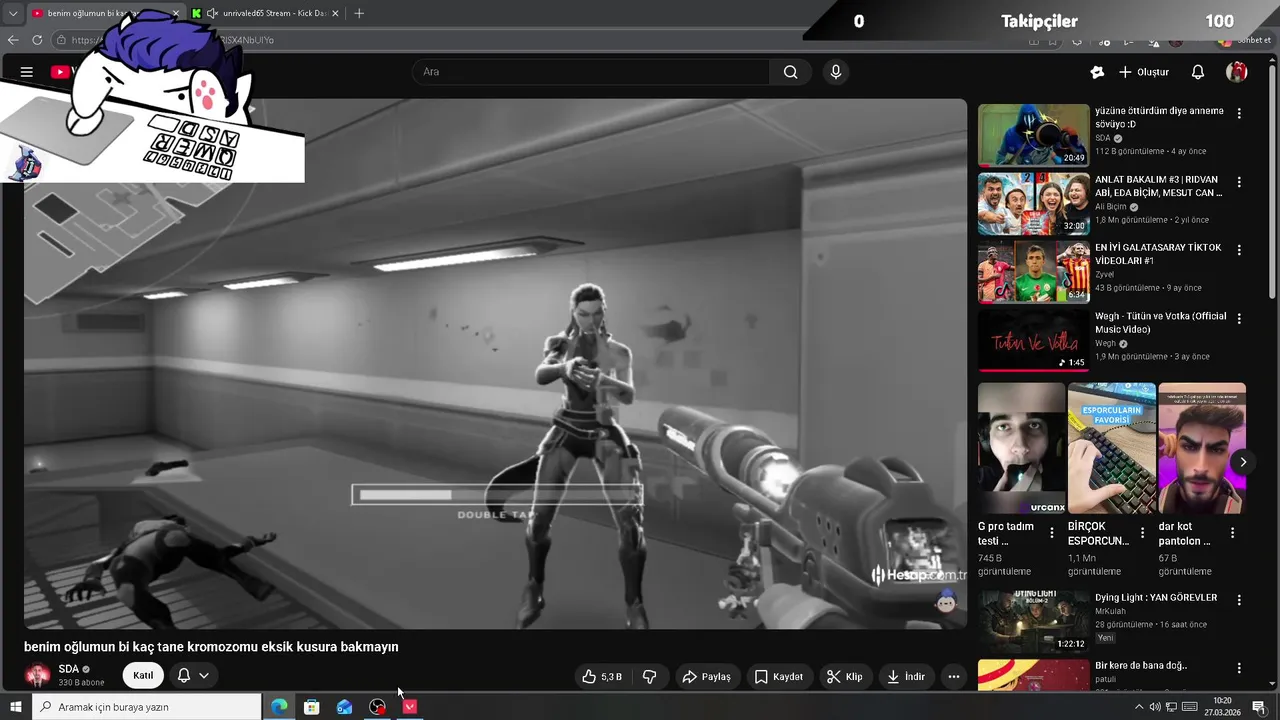Screen dimensions: 1280x720
Task: Reload the page
Action: (x=37, y=40)
